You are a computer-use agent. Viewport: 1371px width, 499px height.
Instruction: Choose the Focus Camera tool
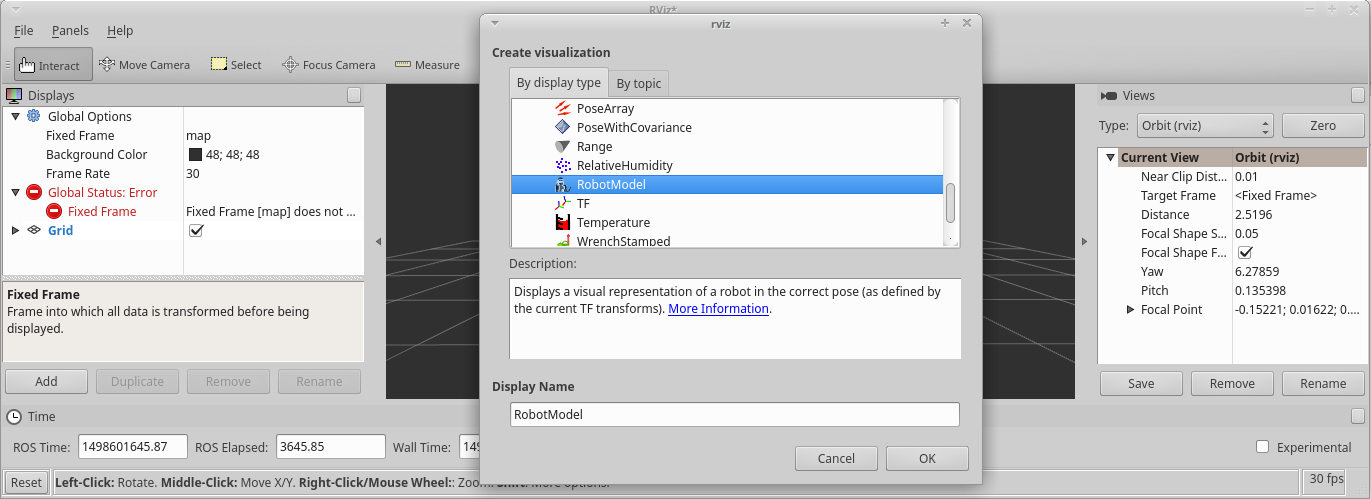pyautogui.click(x=329, y=64)
